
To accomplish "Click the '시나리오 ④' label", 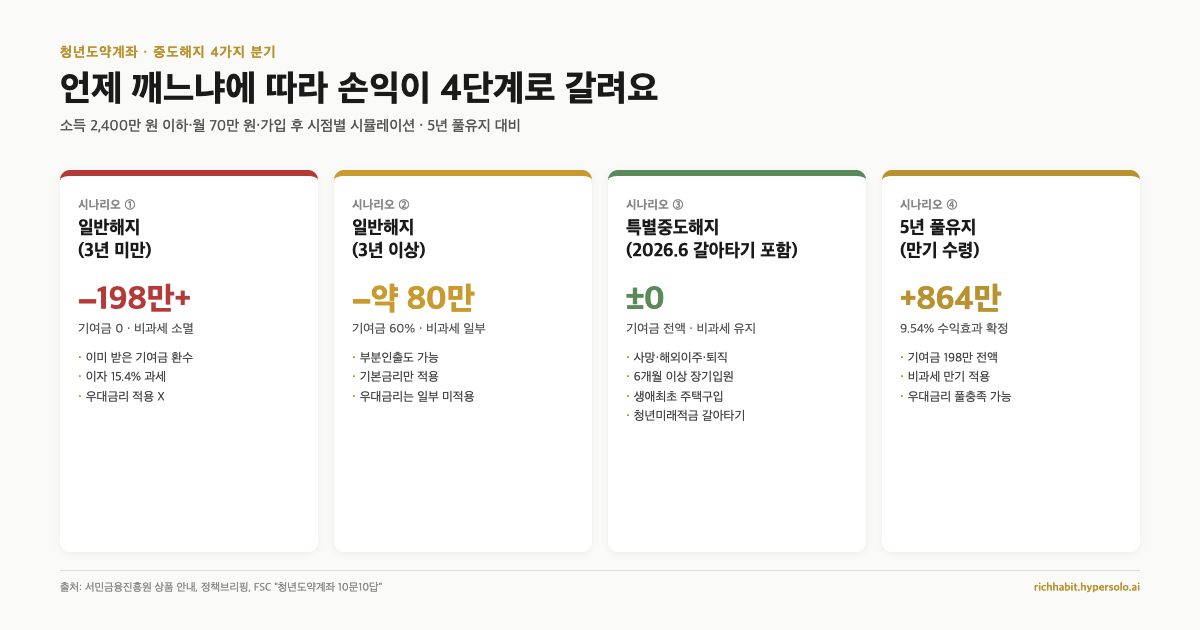I will (x=929, y=204).
